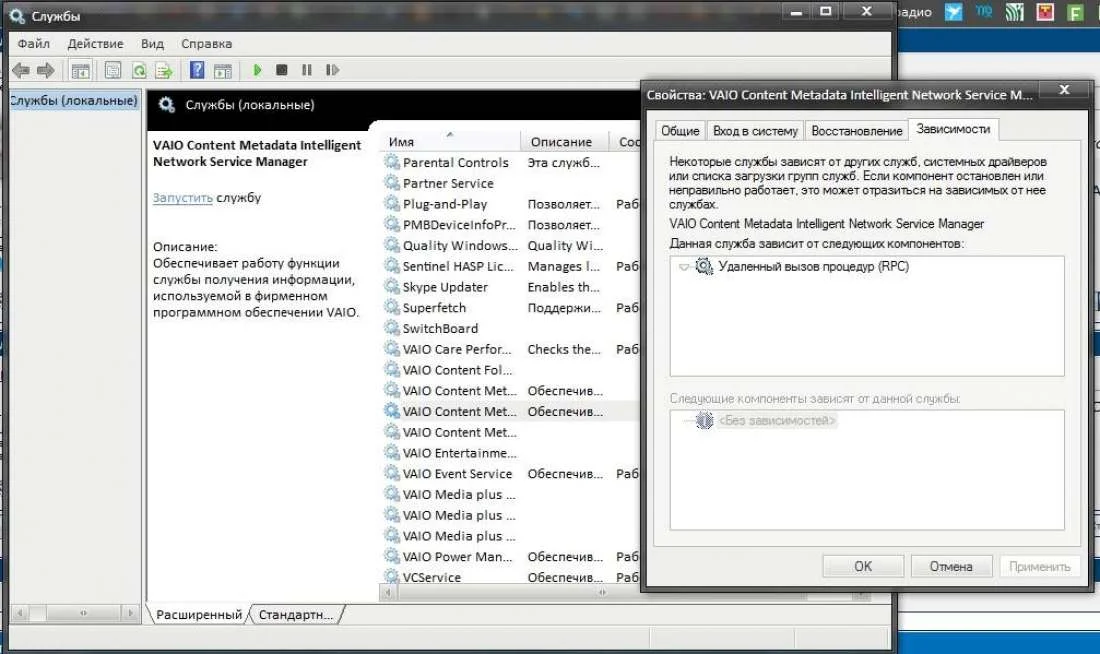This screenshot has width=1100, height=654.
Task: Collapse the Remote Procedure Call (RPC) tree node
Action: point(683,267)
